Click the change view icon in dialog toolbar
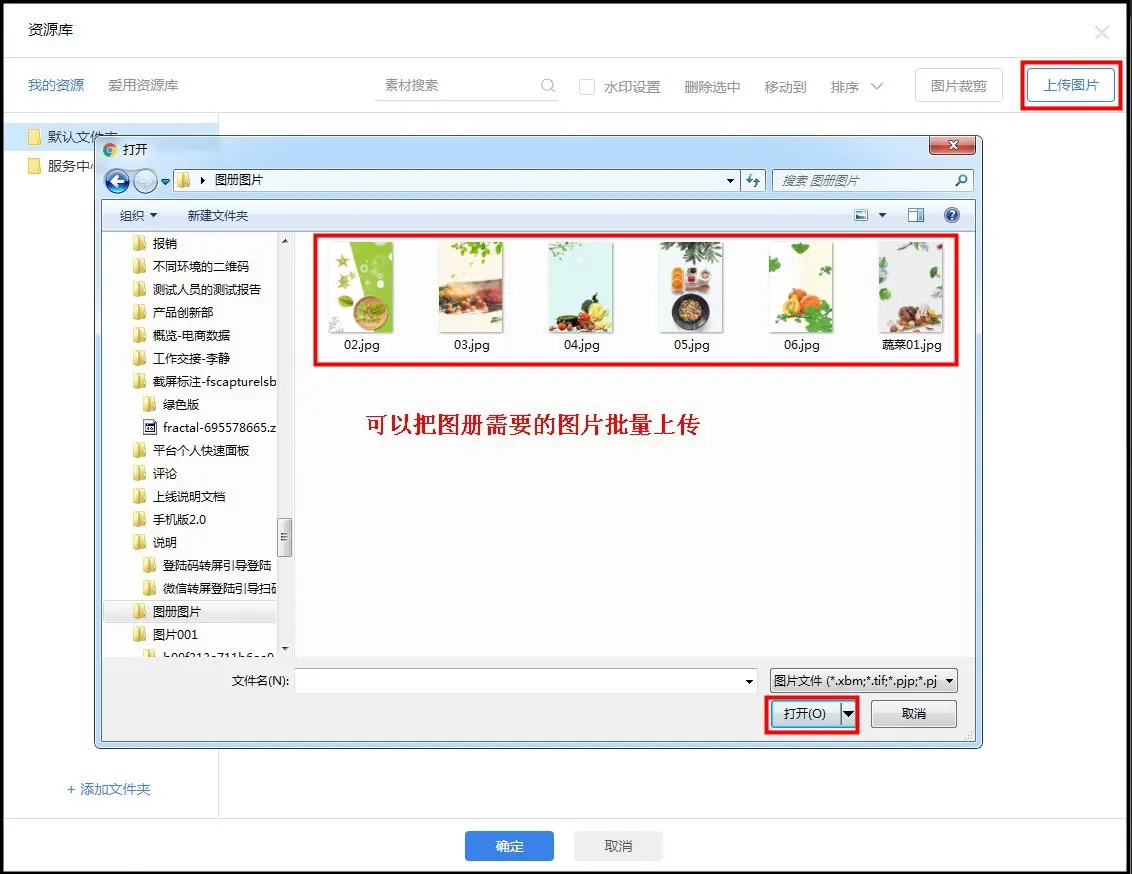This screenshot has height=874, width=1132. pyautogui.click(x=861, y=215)
